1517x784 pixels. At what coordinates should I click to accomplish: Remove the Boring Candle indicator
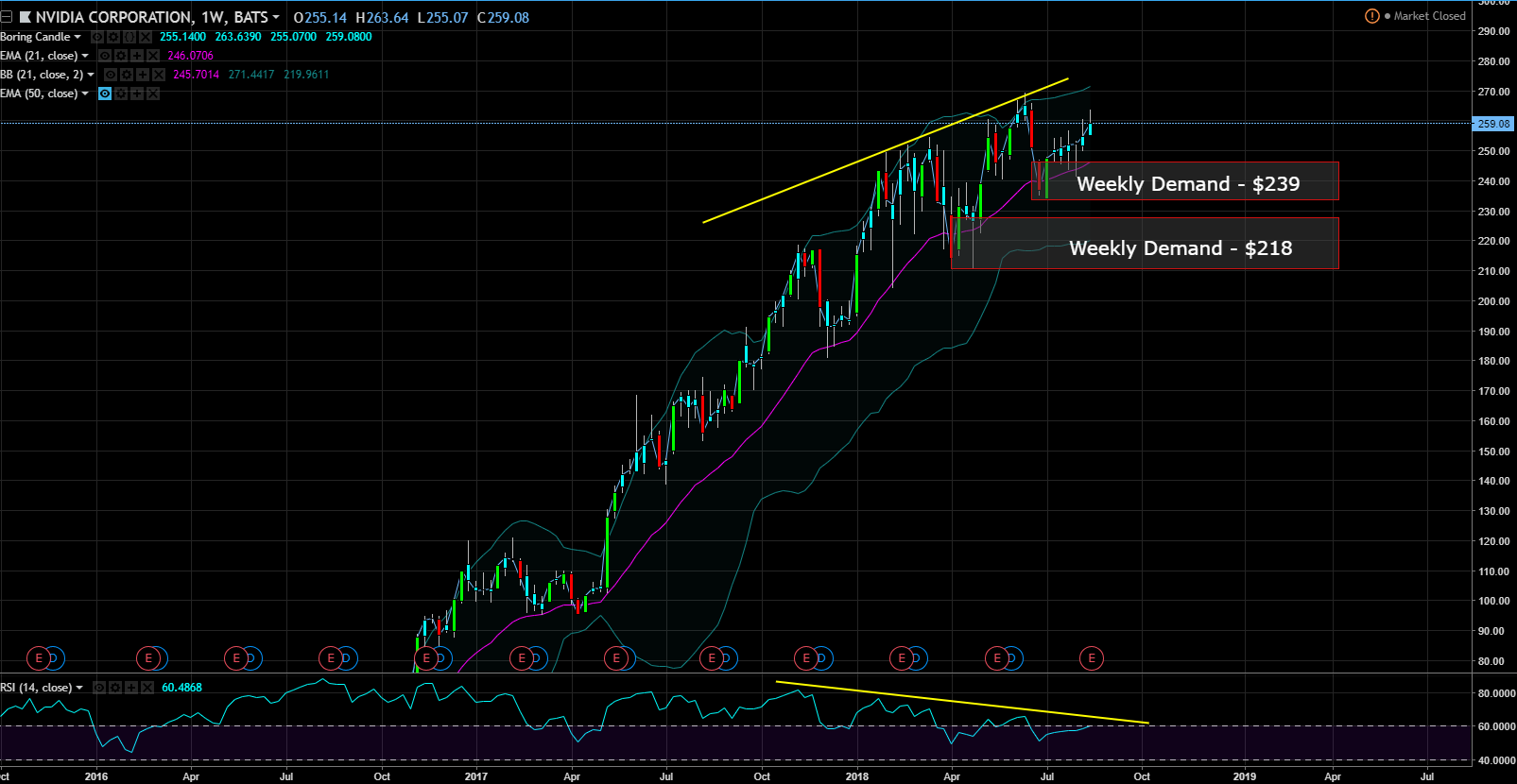pyautogui.click(x=146, y=37)
